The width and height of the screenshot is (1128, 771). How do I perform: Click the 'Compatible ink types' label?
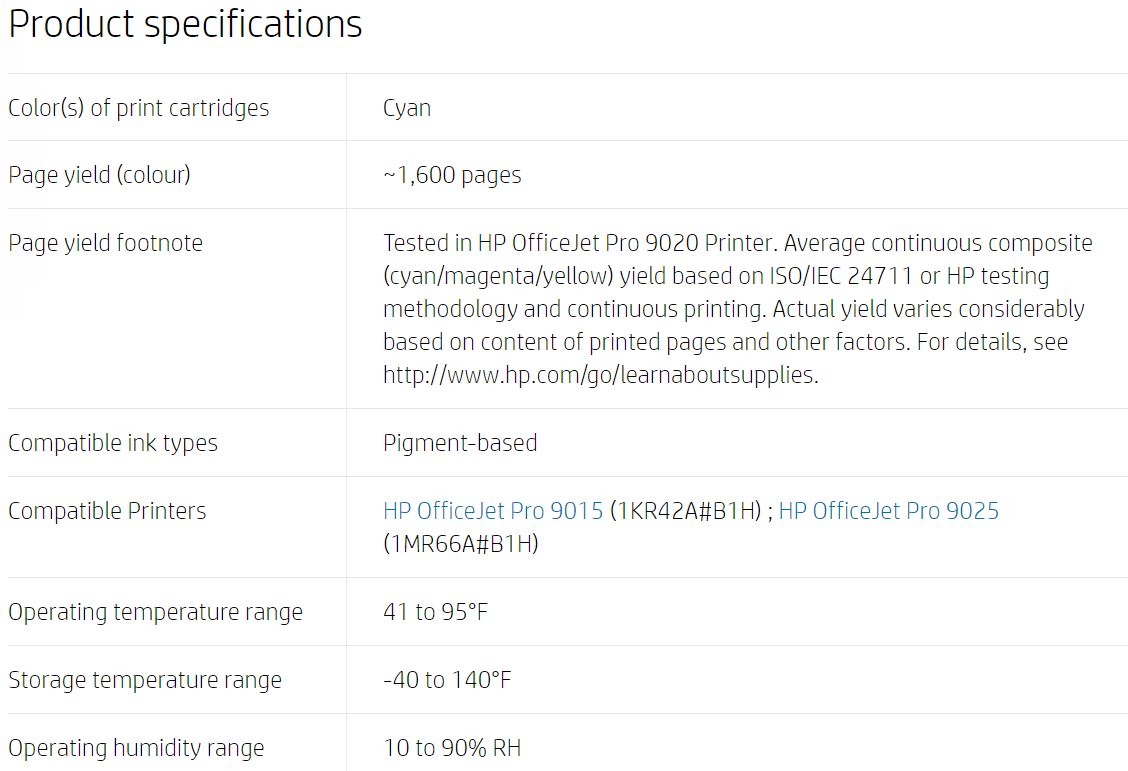pos(112,443)
